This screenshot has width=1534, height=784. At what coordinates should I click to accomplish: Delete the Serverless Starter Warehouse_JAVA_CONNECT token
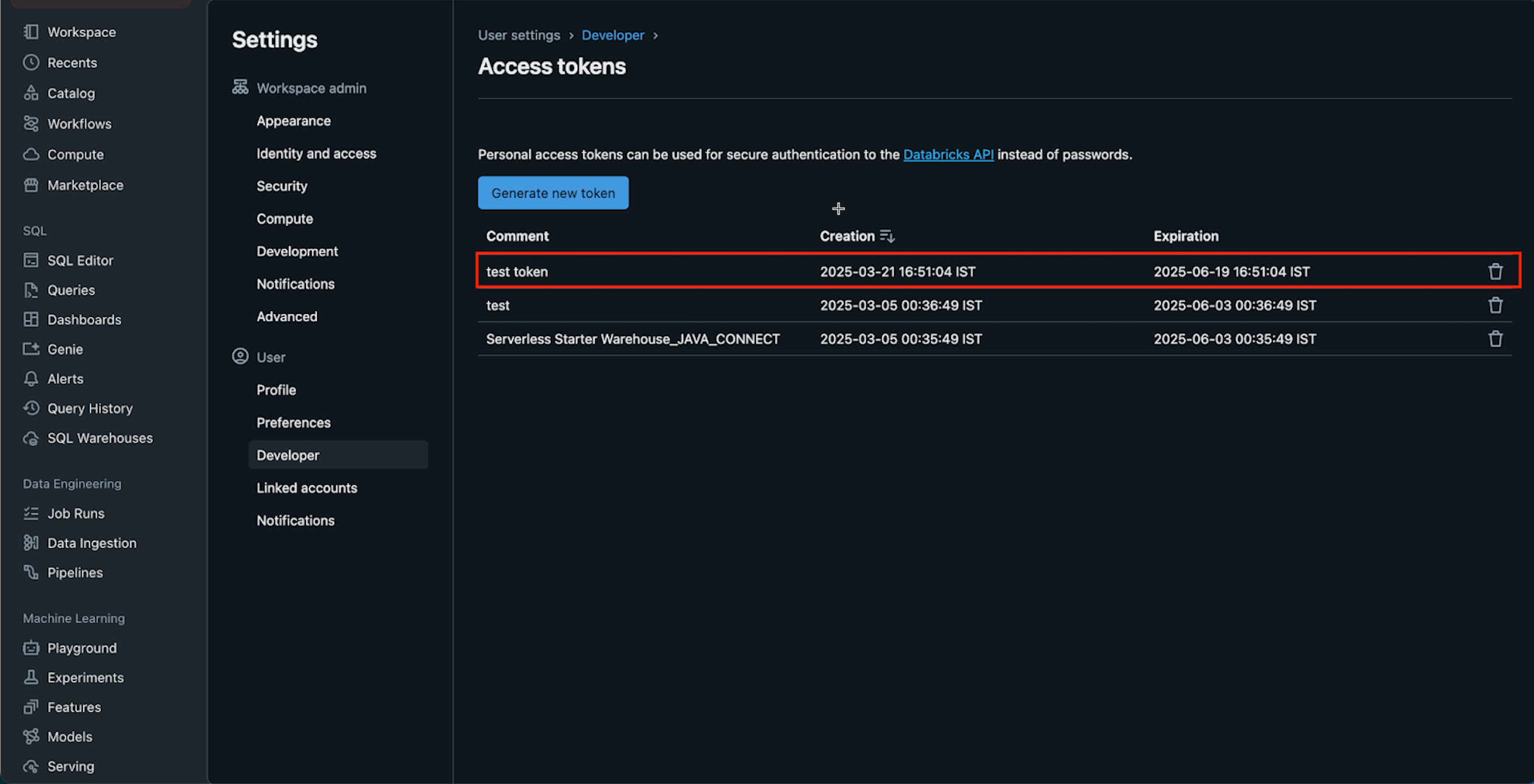point(1496,339)
